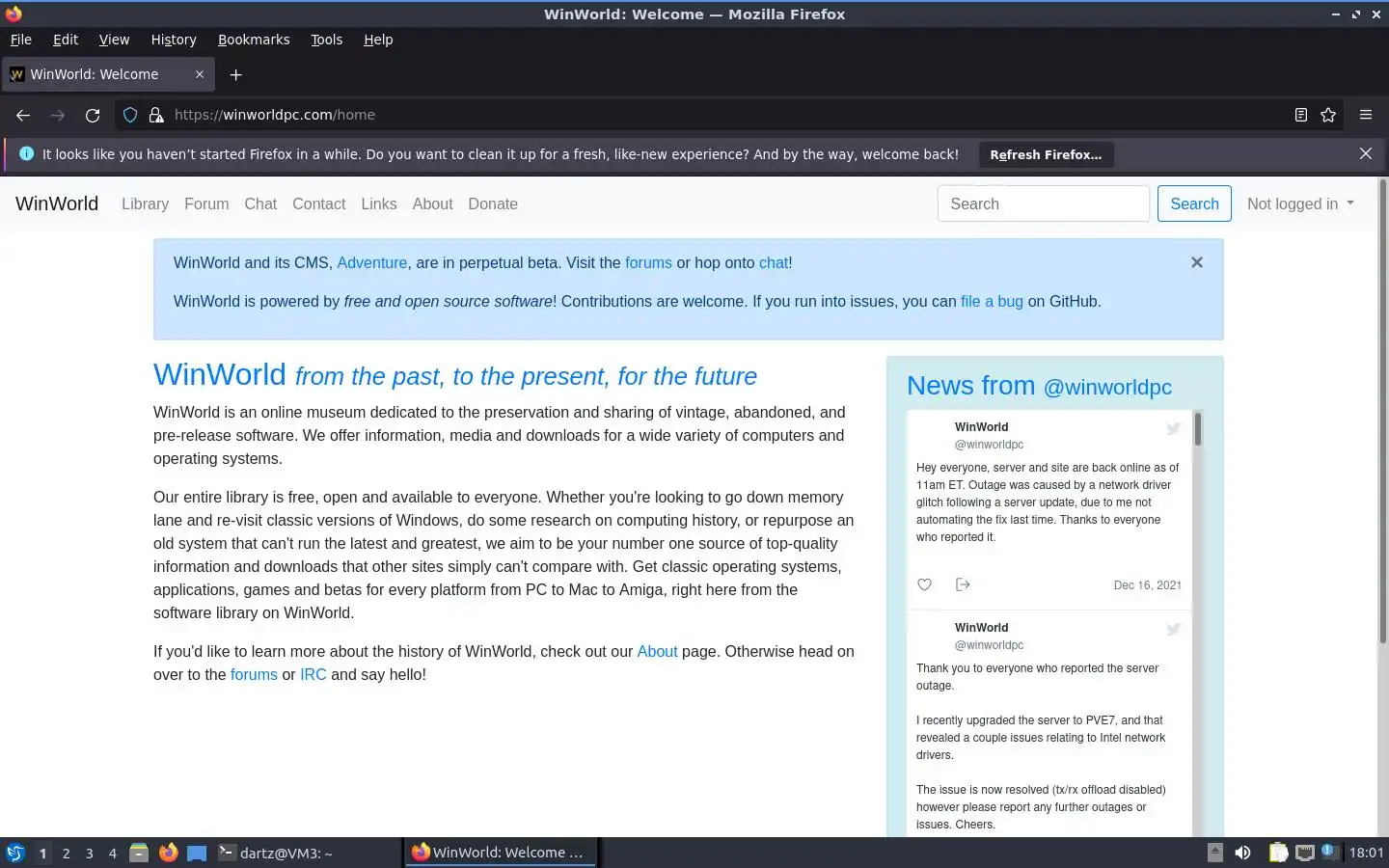1389x868 pixels.
Task: Follow the Adventure CMS link
Action: tap(372, 262)
